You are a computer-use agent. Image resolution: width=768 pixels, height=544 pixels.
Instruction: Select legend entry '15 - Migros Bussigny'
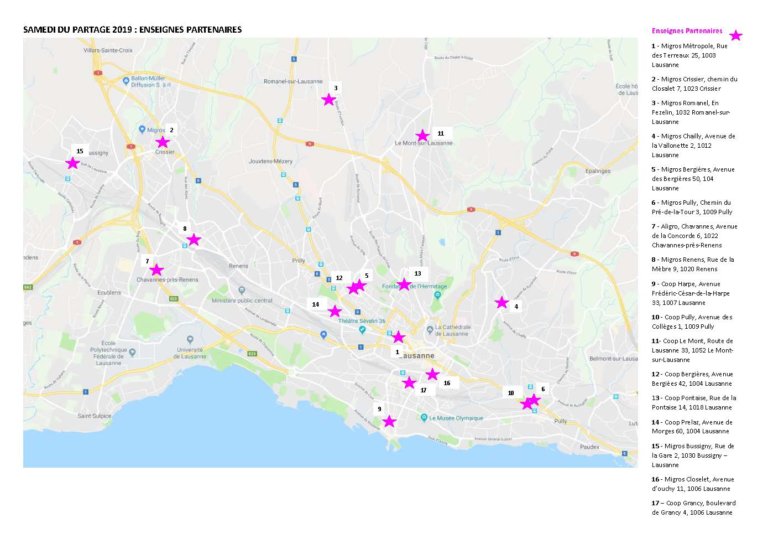point(693,455)
